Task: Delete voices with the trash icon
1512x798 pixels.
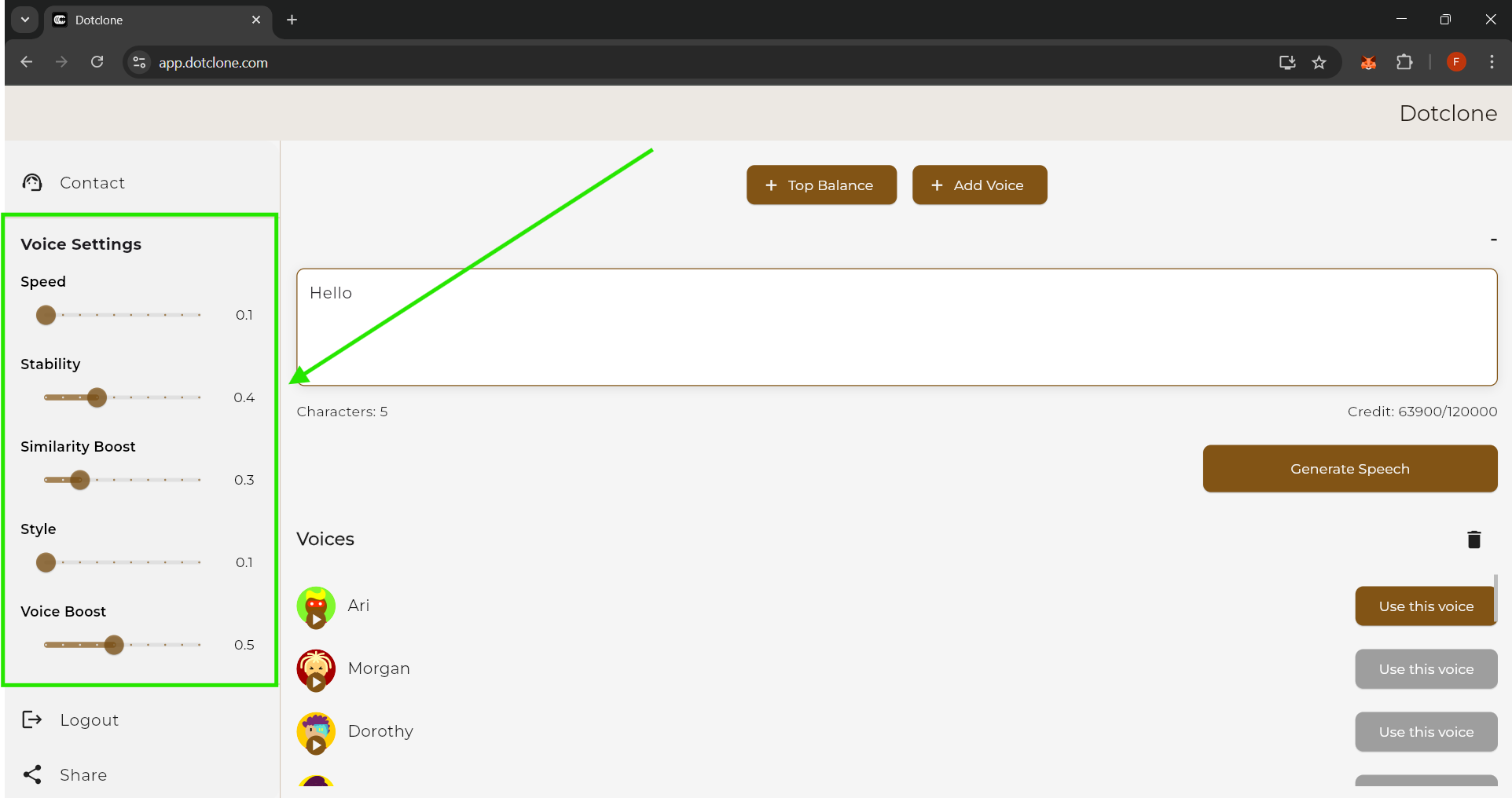Action: (1473, 540)
